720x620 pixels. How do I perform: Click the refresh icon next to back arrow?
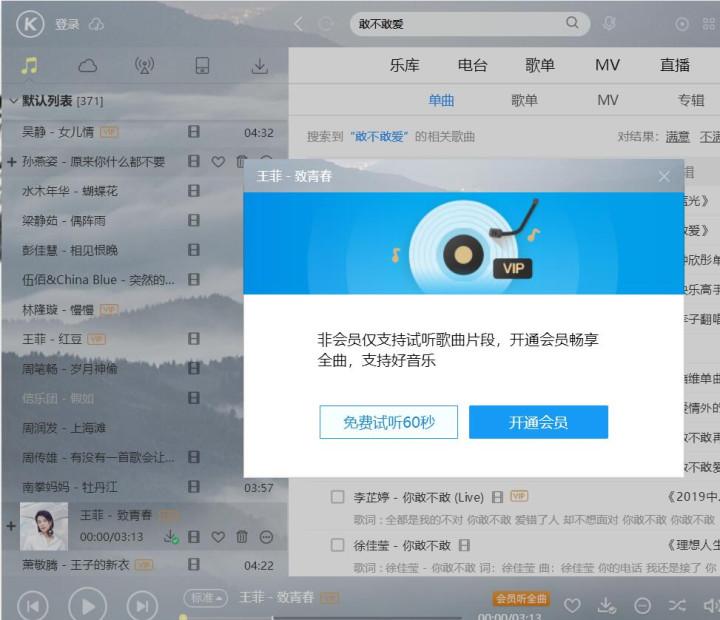325,24
